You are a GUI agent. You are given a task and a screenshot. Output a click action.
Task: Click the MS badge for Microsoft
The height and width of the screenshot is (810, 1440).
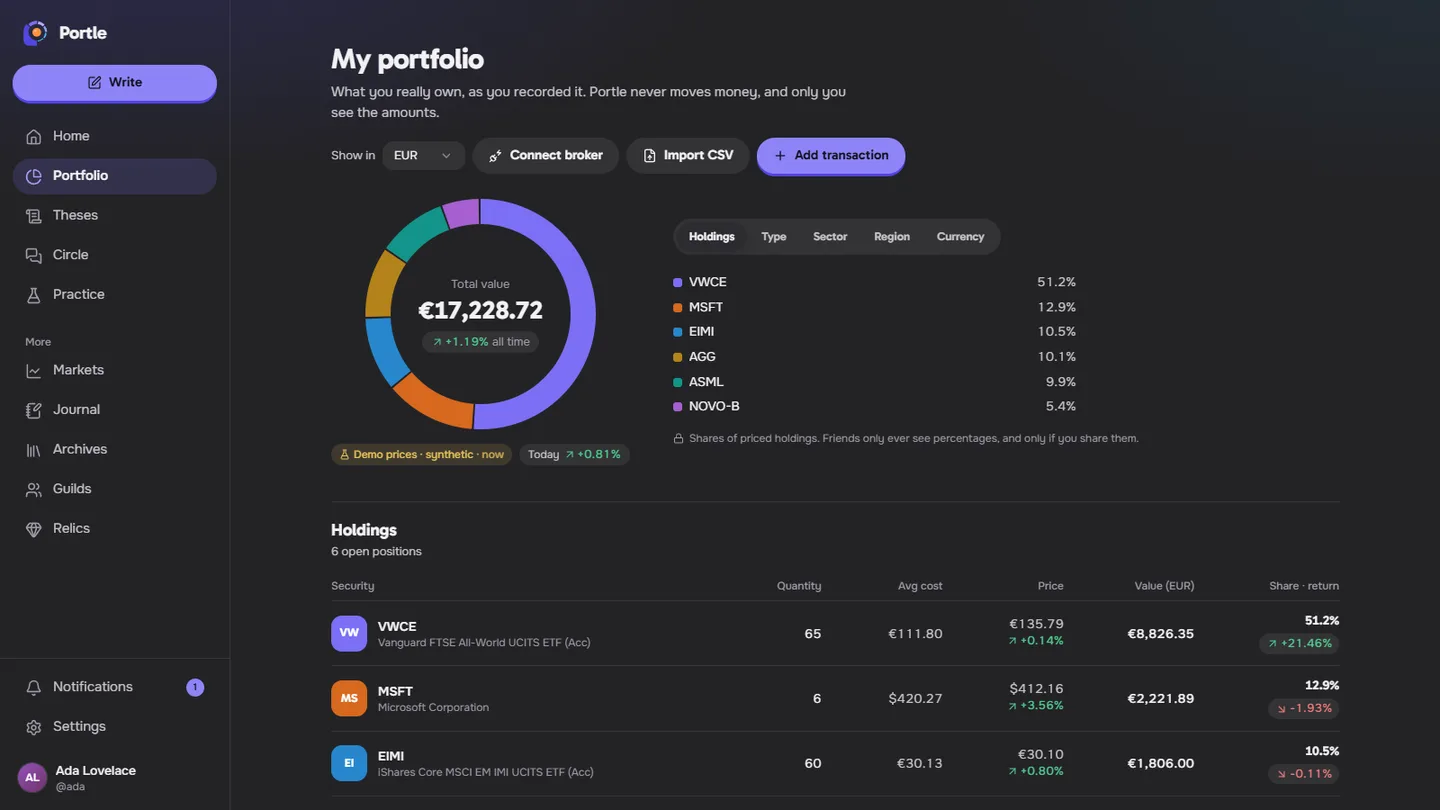tap(349, 698)
